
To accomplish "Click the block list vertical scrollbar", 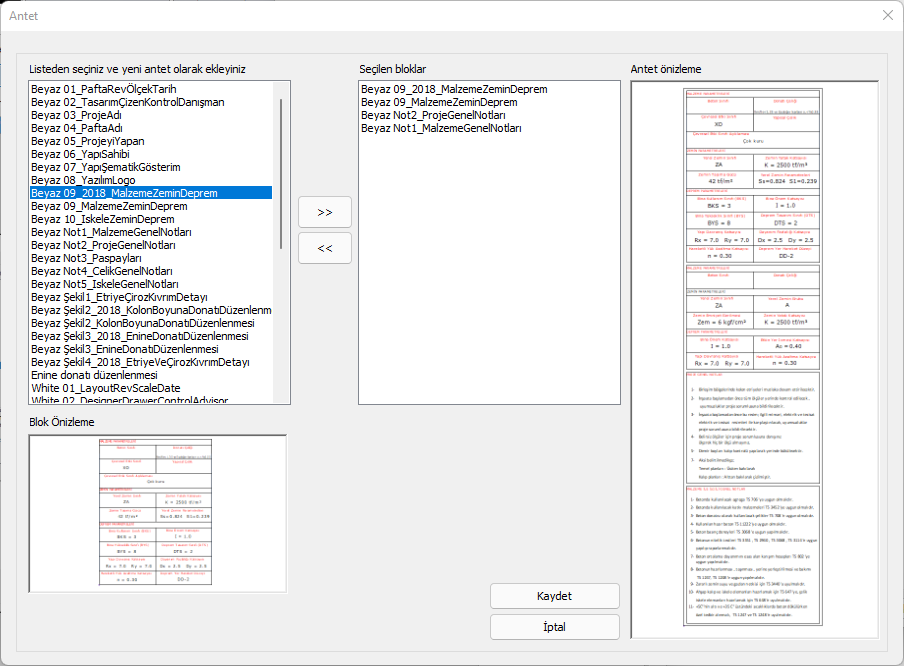I will coord(281,170).
